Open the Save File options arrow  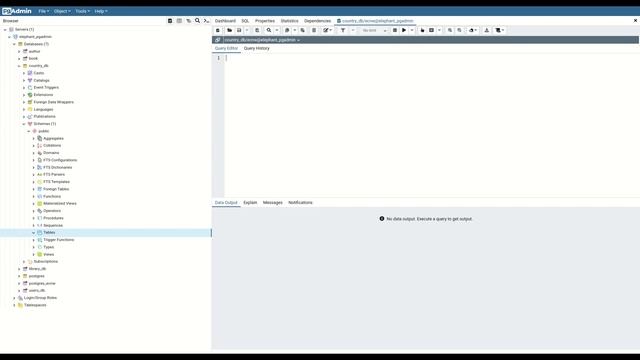tap(247, 30)
